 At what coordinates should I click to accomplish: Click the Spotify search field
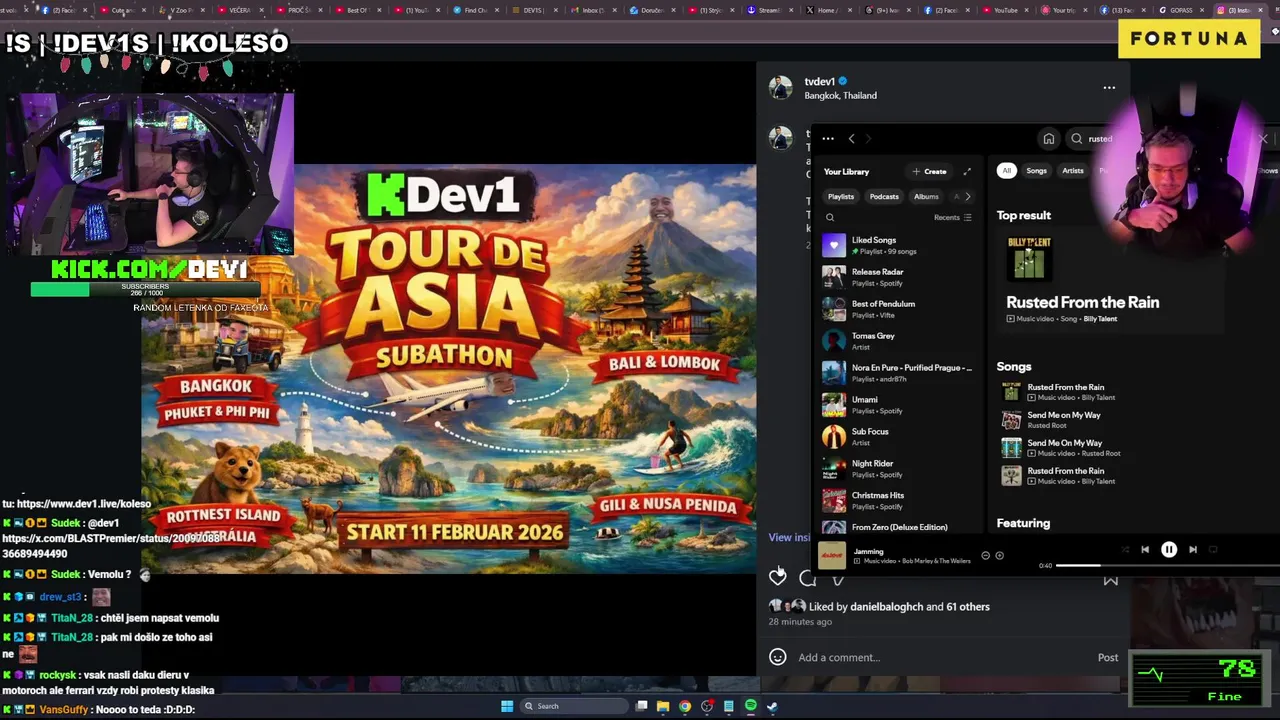pos(1100,139)
